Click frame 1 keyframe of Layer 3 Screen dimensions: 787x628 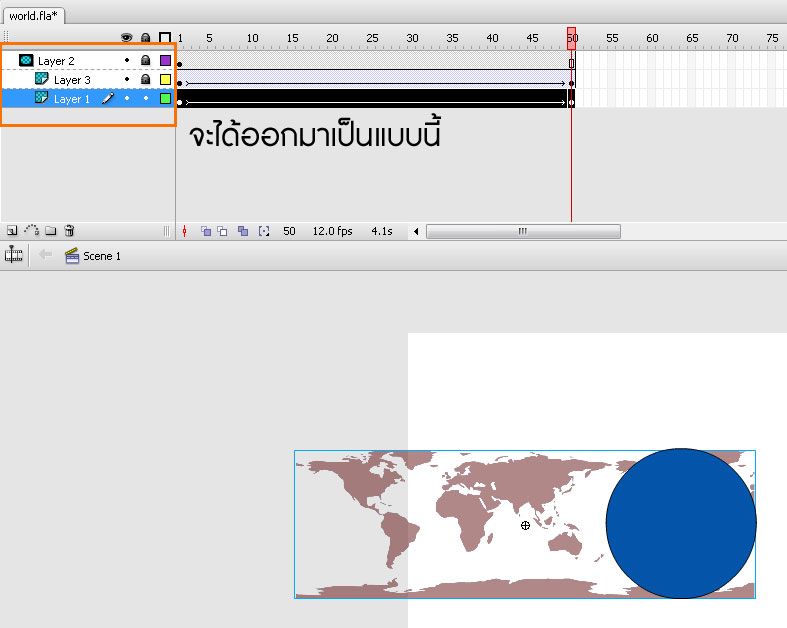coord(180,83)
